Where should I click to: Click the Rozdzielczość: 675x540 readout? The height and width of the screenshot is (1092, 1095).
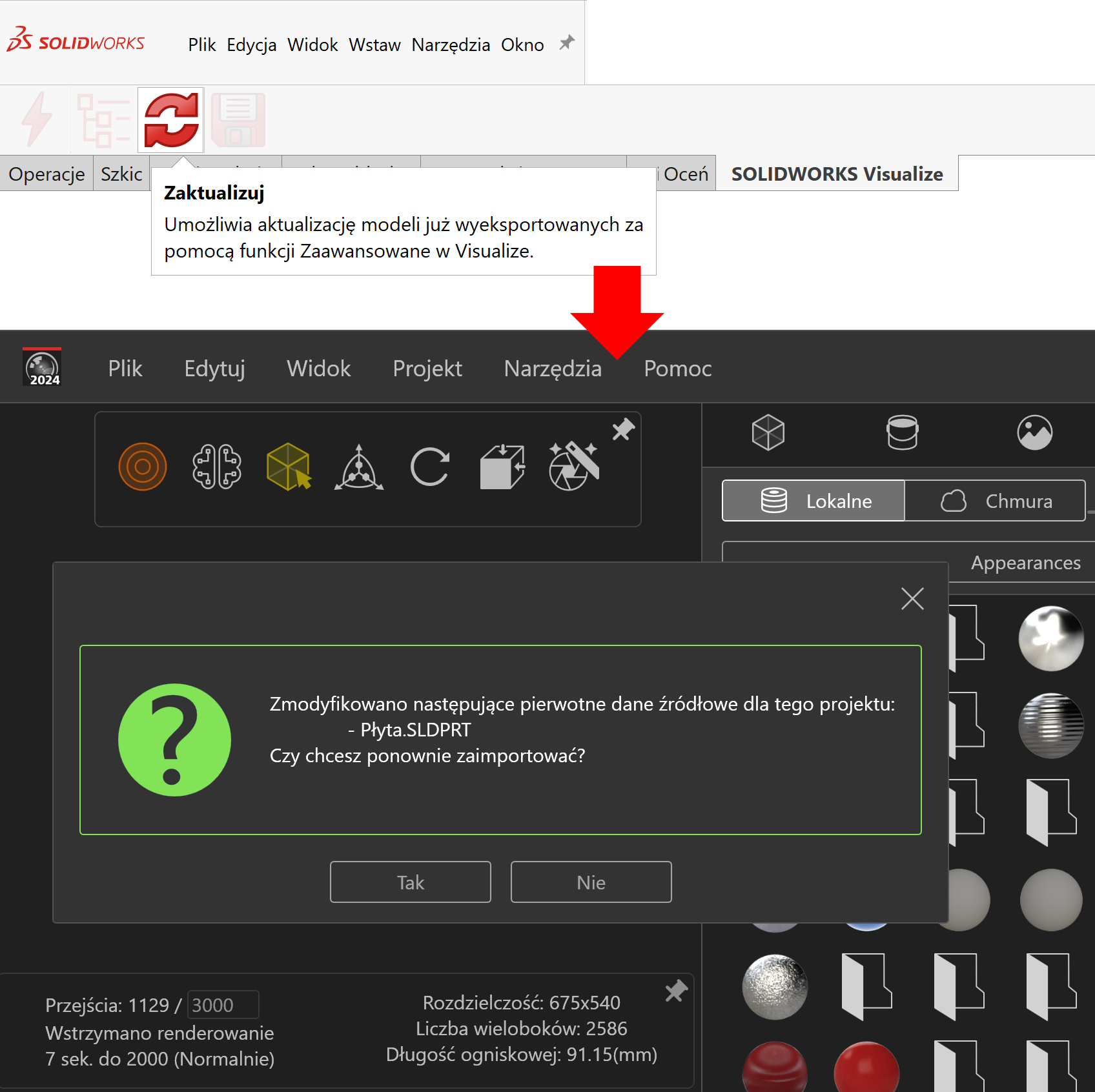click(x=522, y=1002)
